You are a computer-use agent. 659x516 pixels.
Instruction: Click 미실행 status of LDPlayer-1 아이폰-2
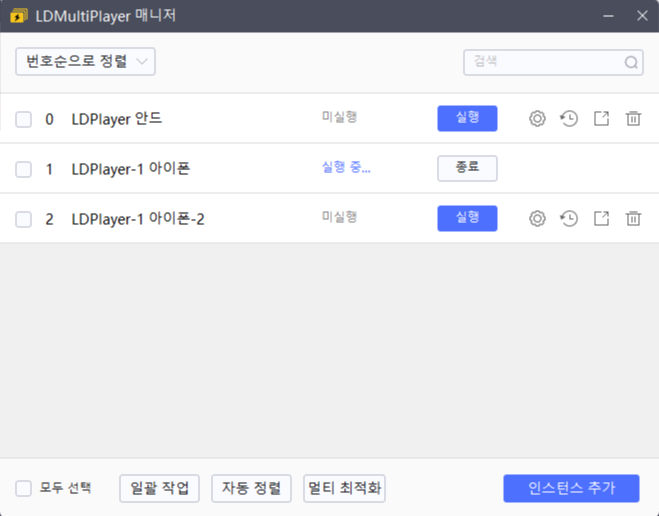340,217
